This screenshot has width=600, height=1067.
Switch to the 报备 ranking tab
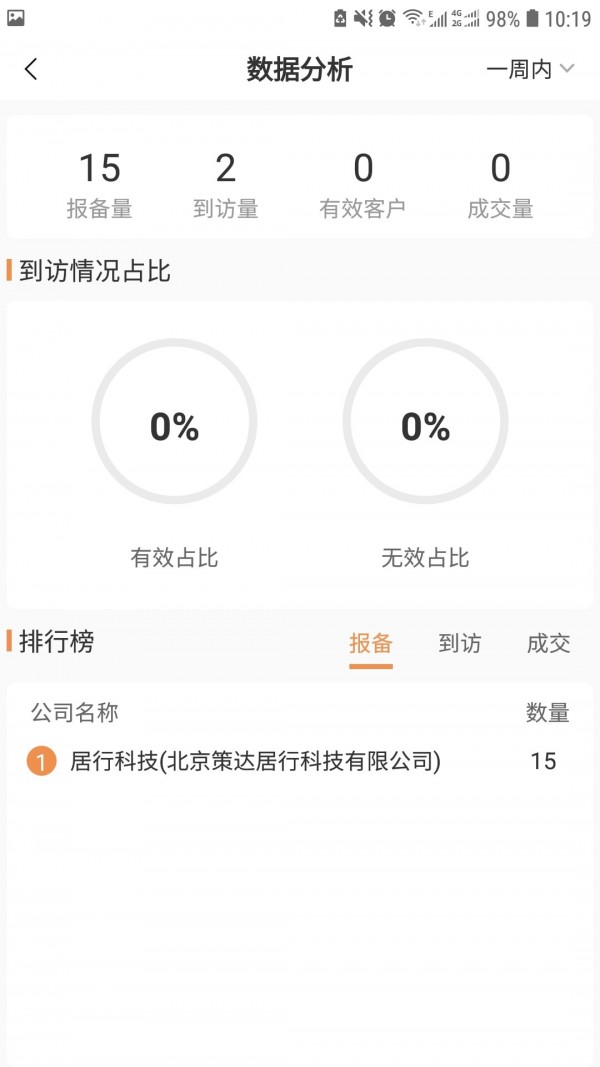point(371,644)
